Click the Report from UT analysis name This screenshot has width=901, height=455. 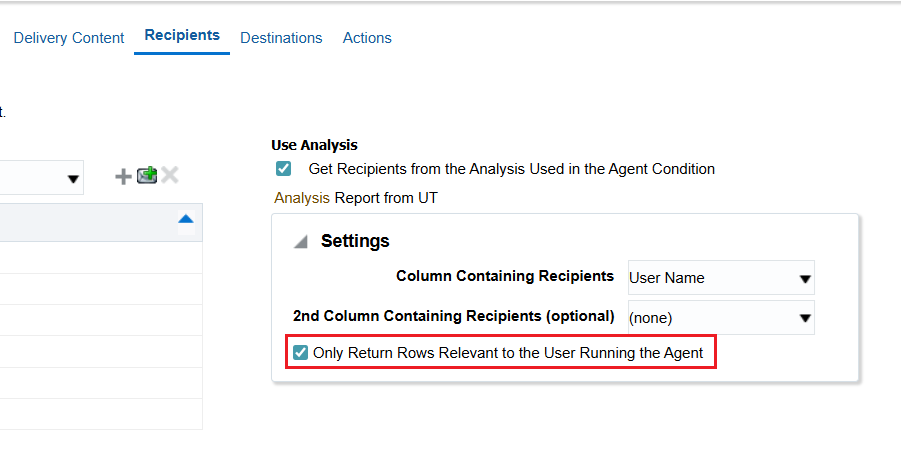coord(386,198)
